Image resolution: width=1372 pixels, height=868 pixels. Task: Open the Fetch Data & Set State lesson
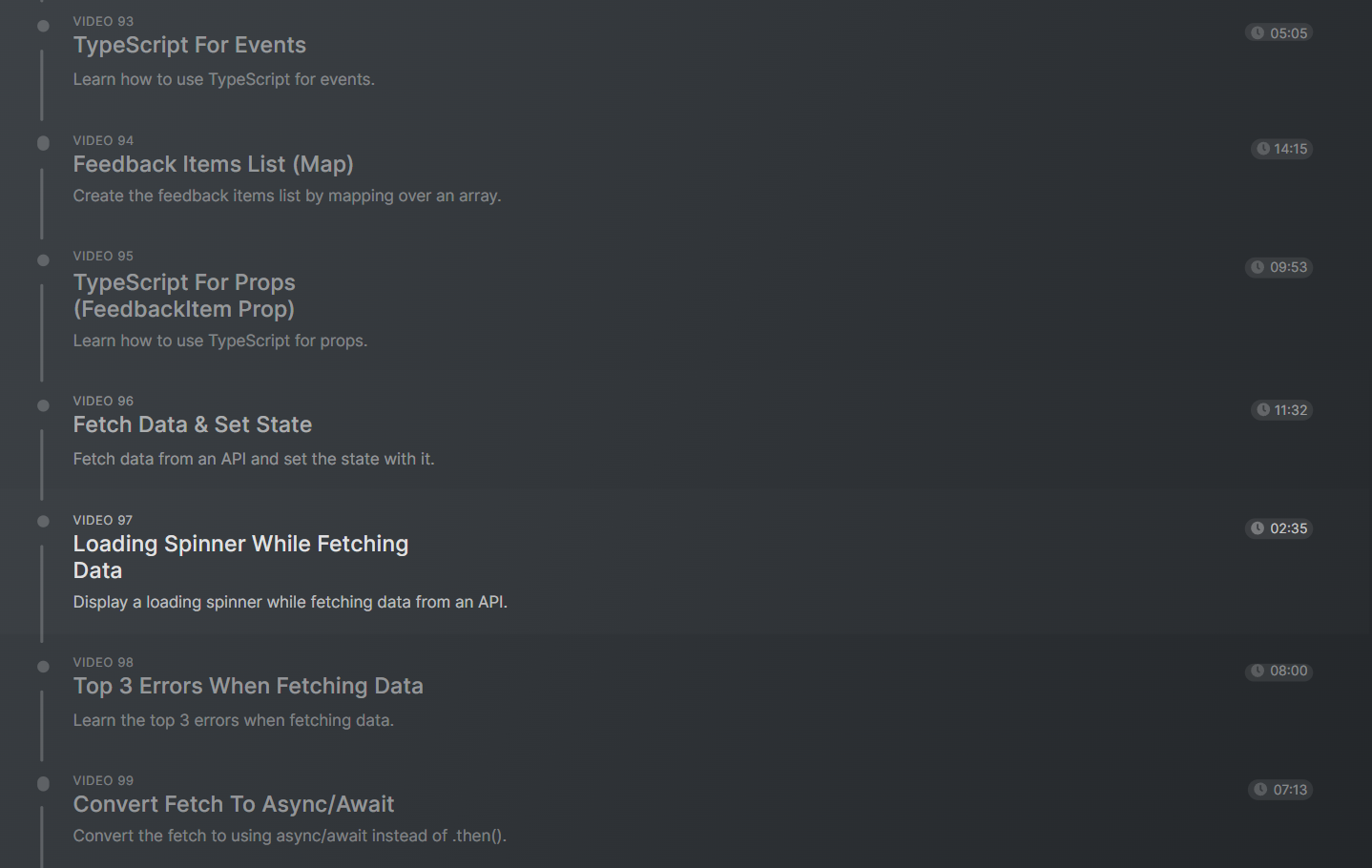(193, 424)
